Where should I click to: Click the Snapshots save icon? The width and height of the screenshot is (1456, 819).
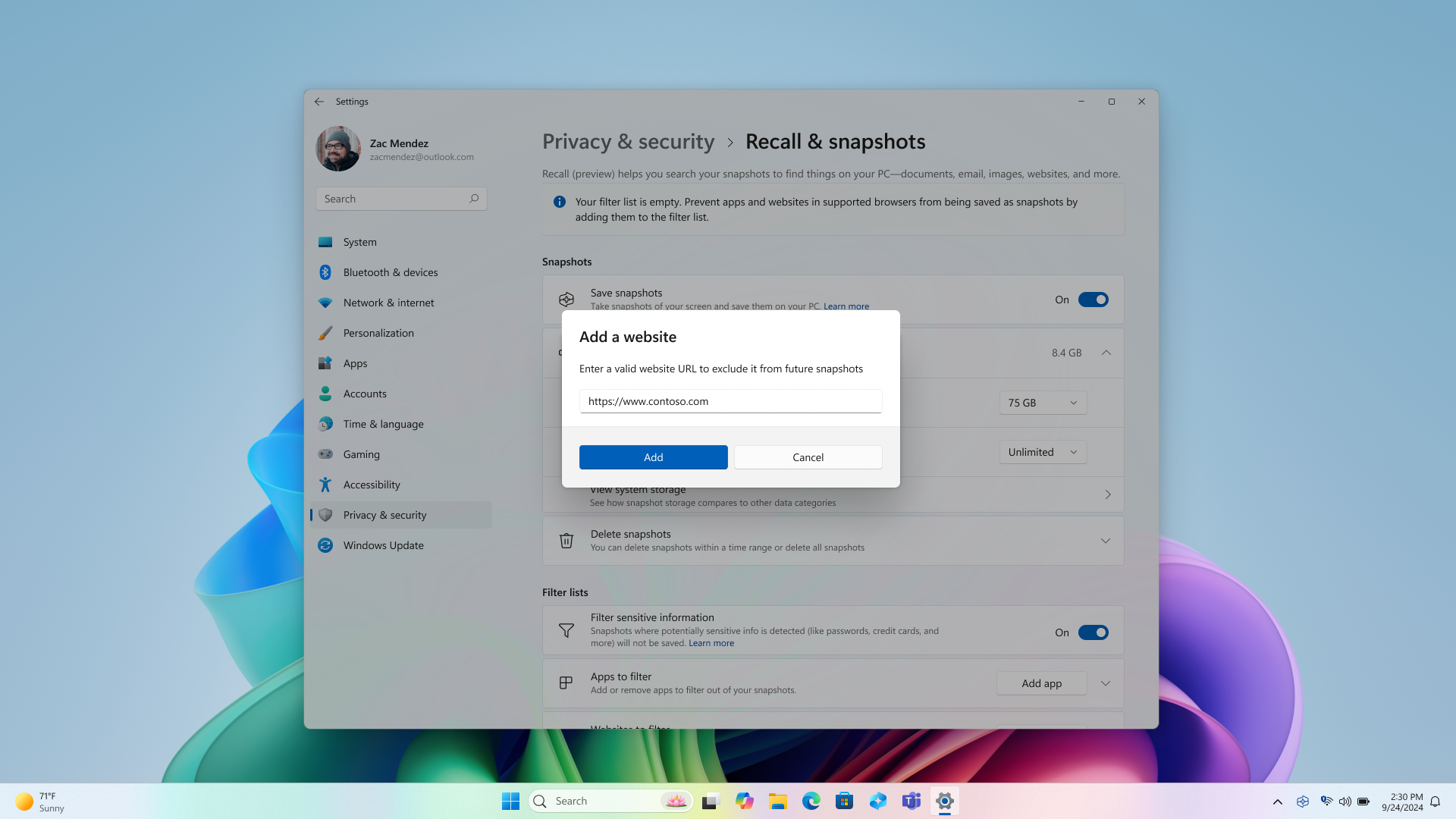pos(565,299)
